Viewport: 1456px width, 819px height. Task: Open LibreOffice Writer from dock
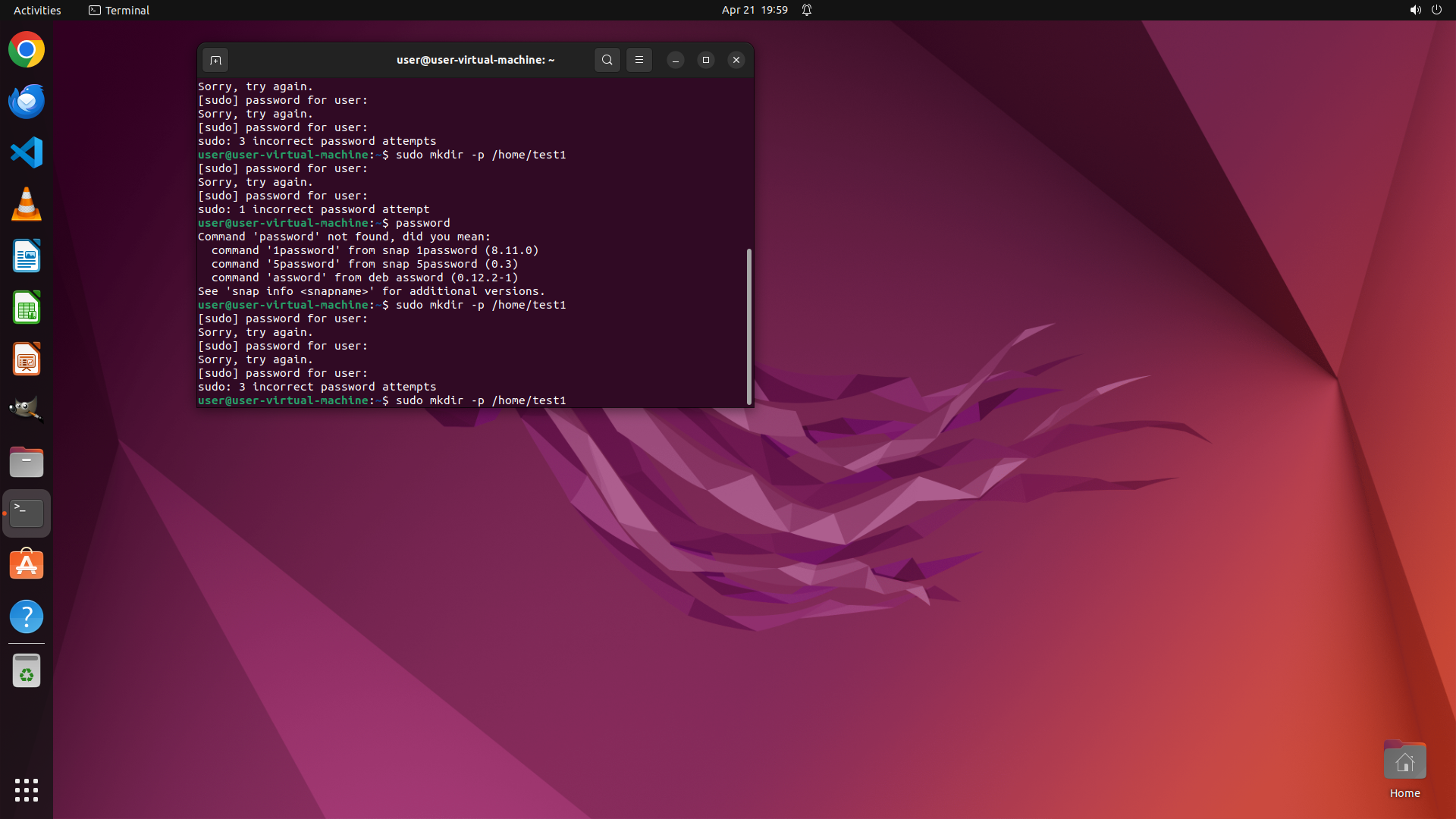pyautogui.click(x=27, y=256)
